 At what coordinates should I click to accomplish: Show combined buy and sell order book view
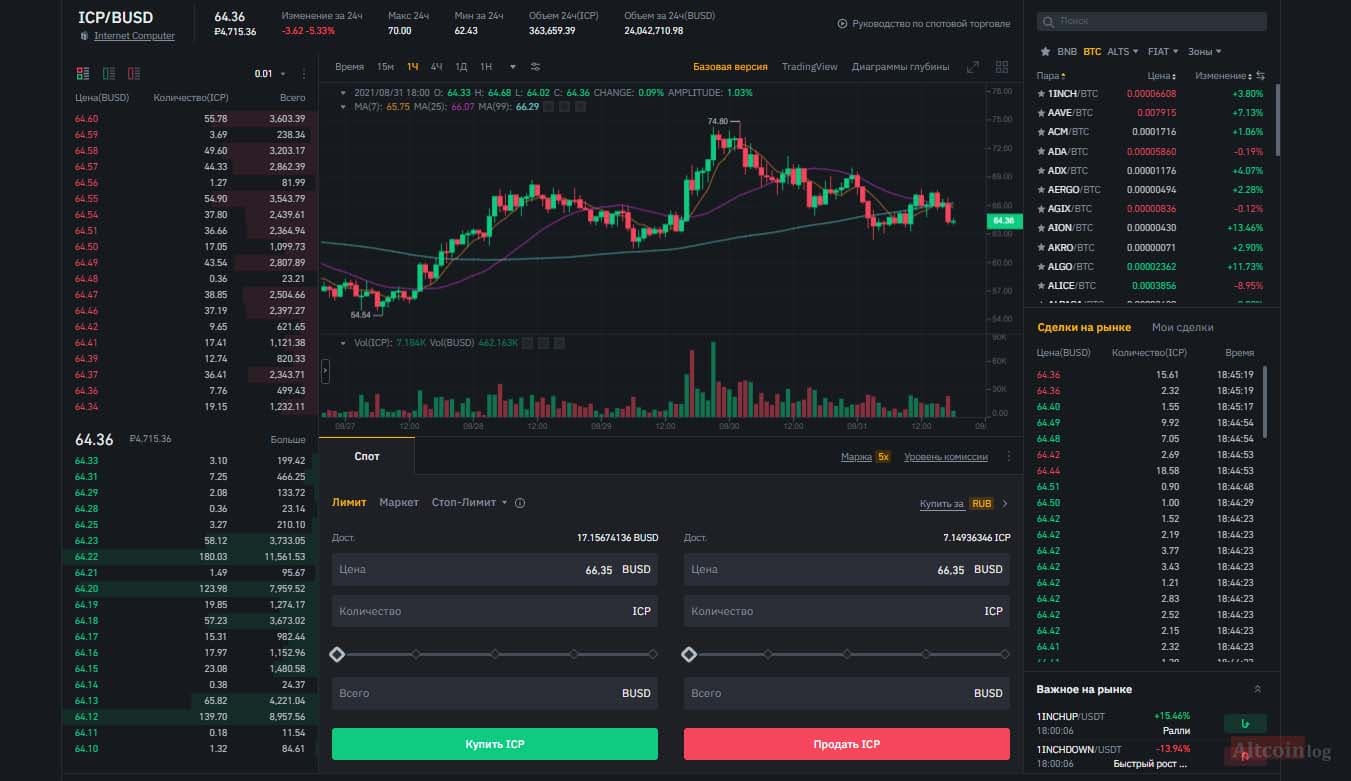83,73
